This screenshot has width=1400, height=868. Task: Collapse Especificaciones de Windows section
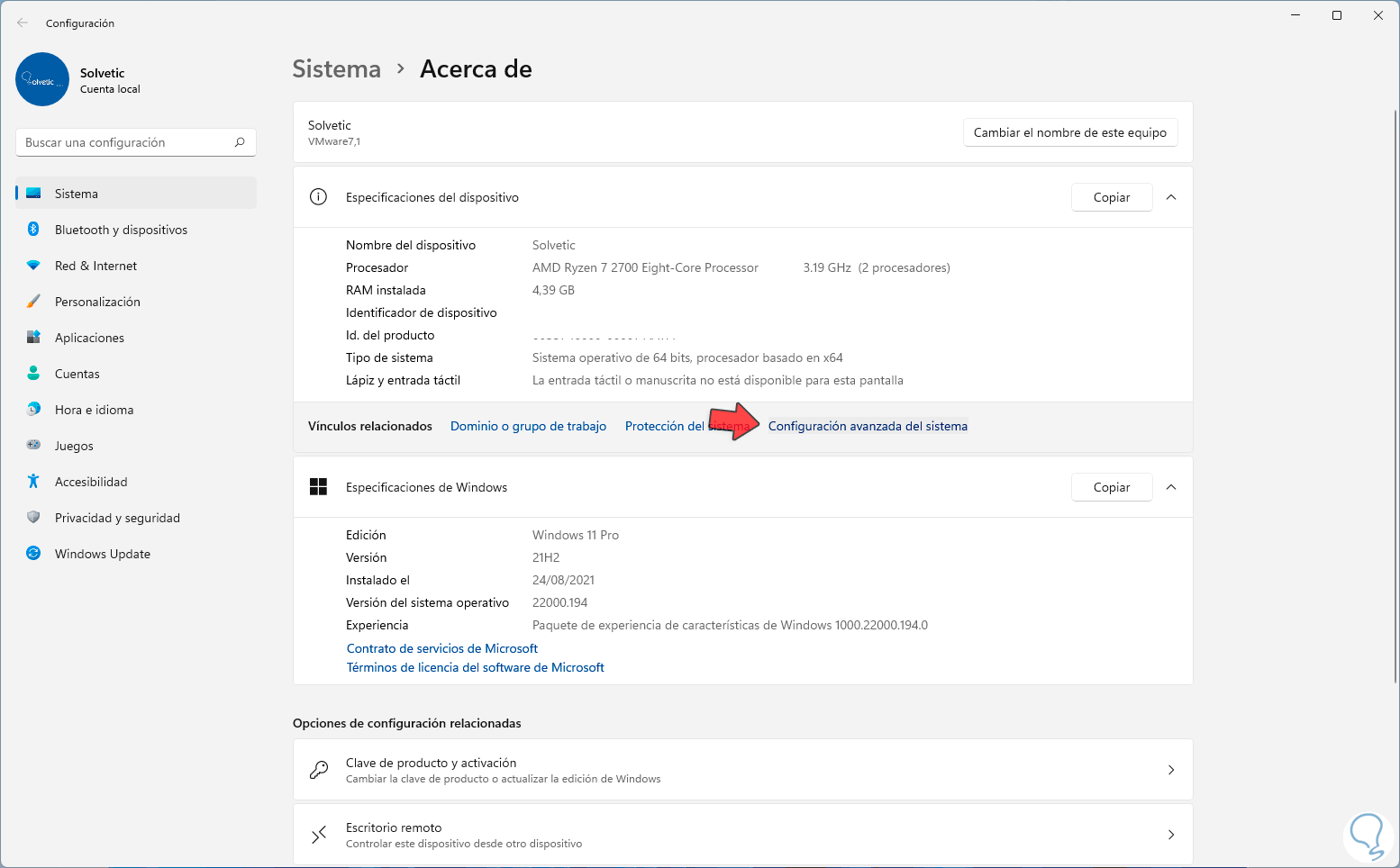[1171, 487]
